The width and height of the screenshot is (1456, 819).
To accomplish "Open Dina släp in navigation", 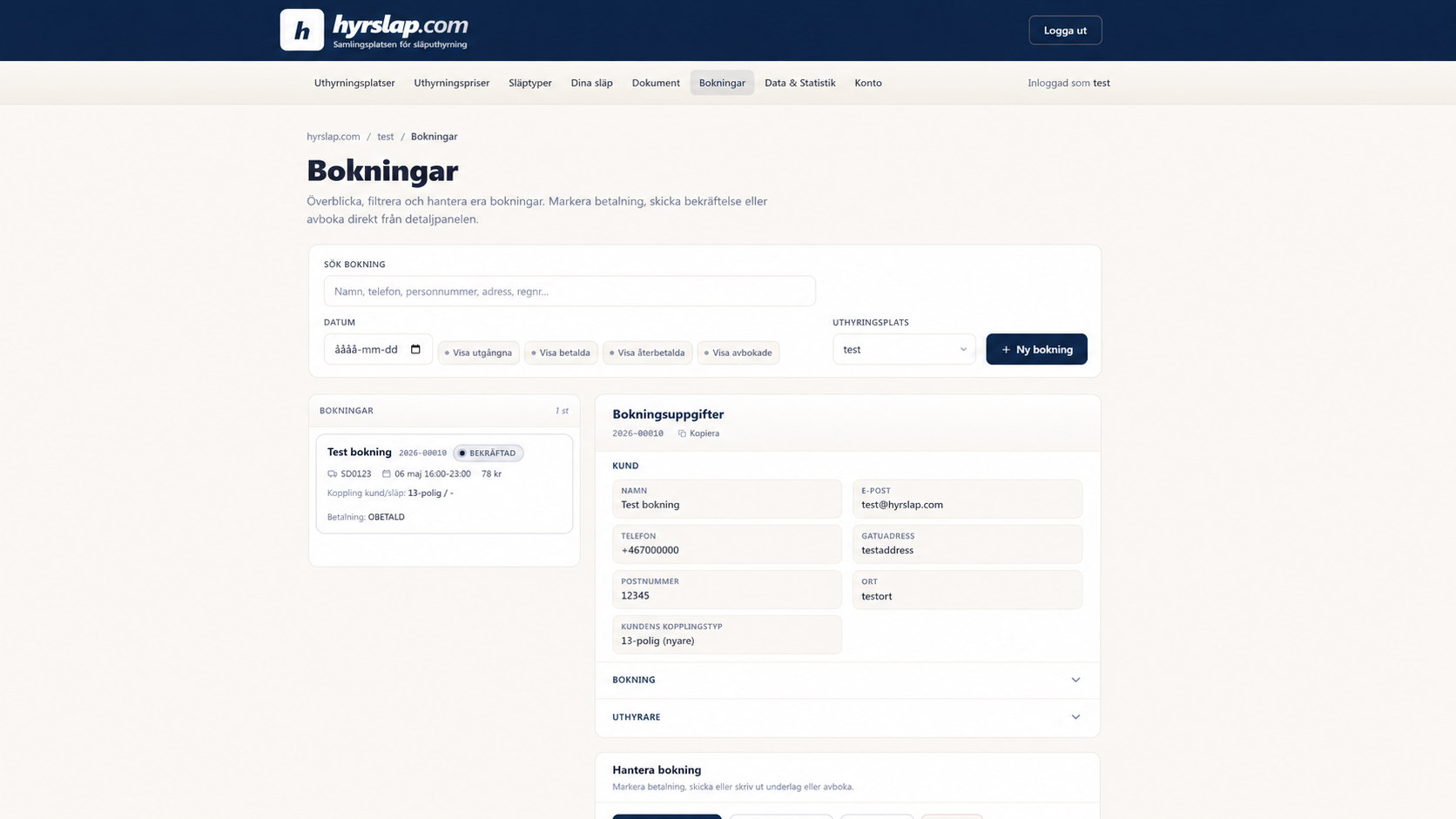I will [592, 83].
